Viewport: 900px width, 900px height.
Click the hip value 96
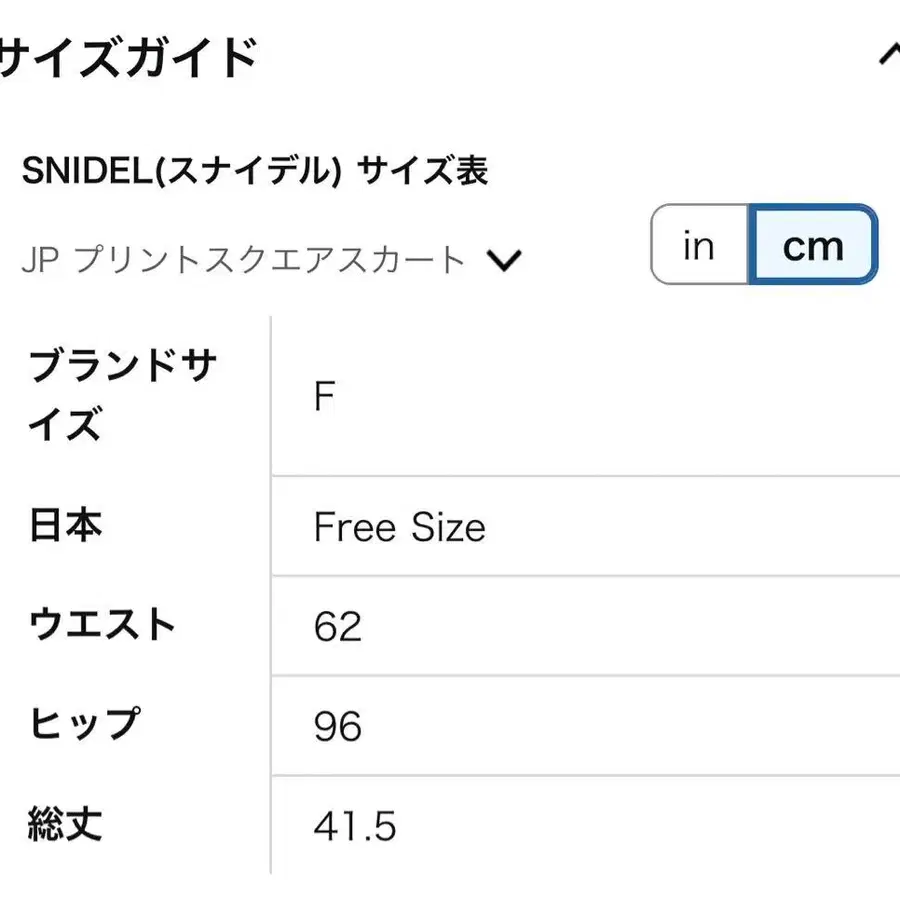337,727
